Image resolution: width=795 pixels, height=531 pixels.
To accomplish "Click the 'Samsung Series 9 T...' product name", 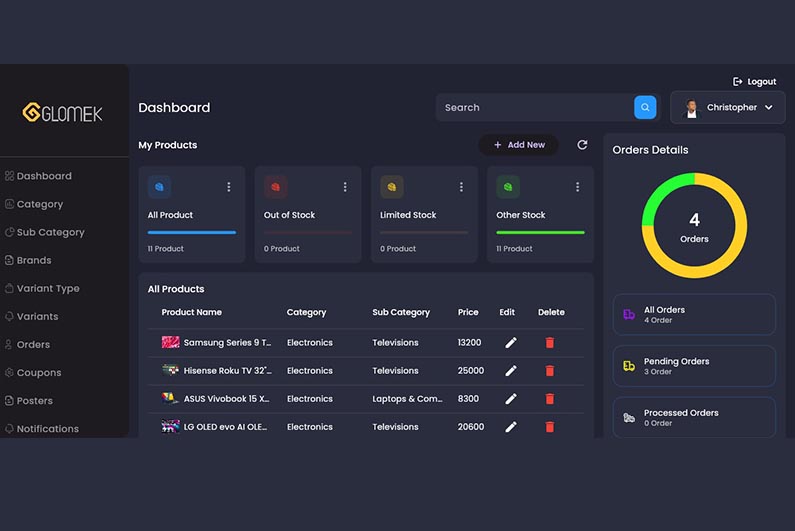I will 227,343.
